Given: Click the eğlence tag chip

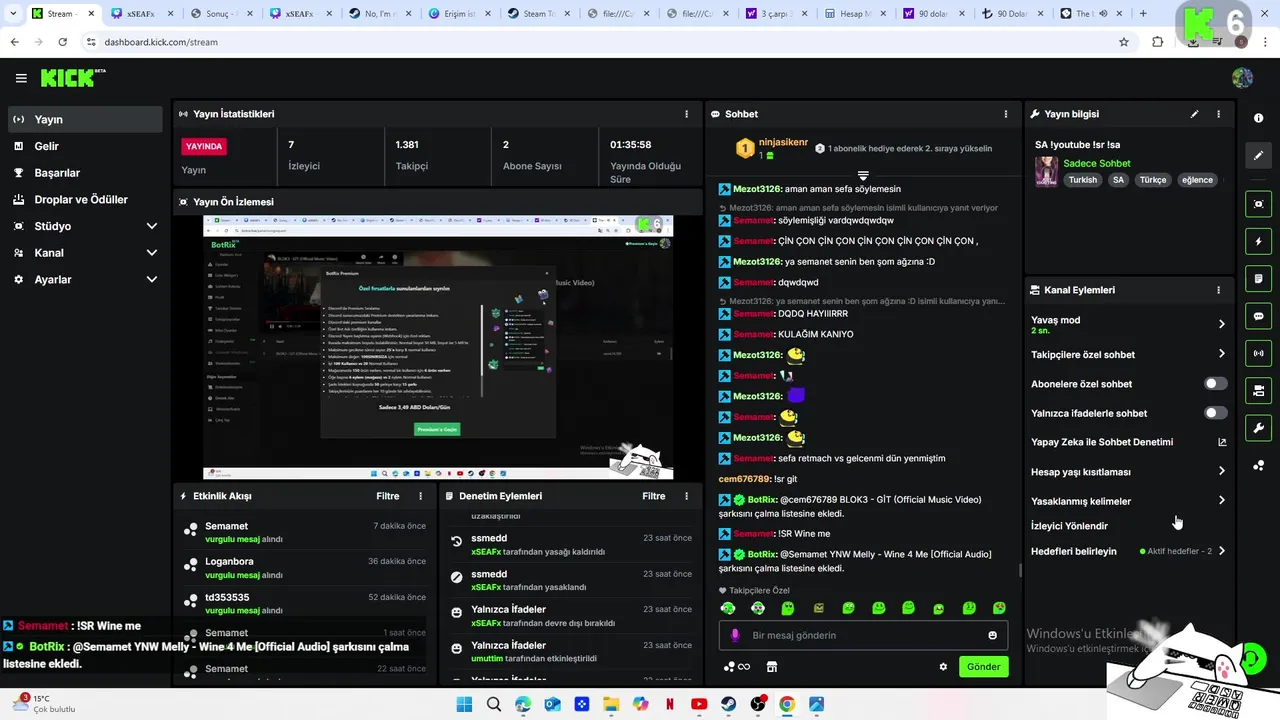Looking at the screenshot, I should [x=1197, y=180].
